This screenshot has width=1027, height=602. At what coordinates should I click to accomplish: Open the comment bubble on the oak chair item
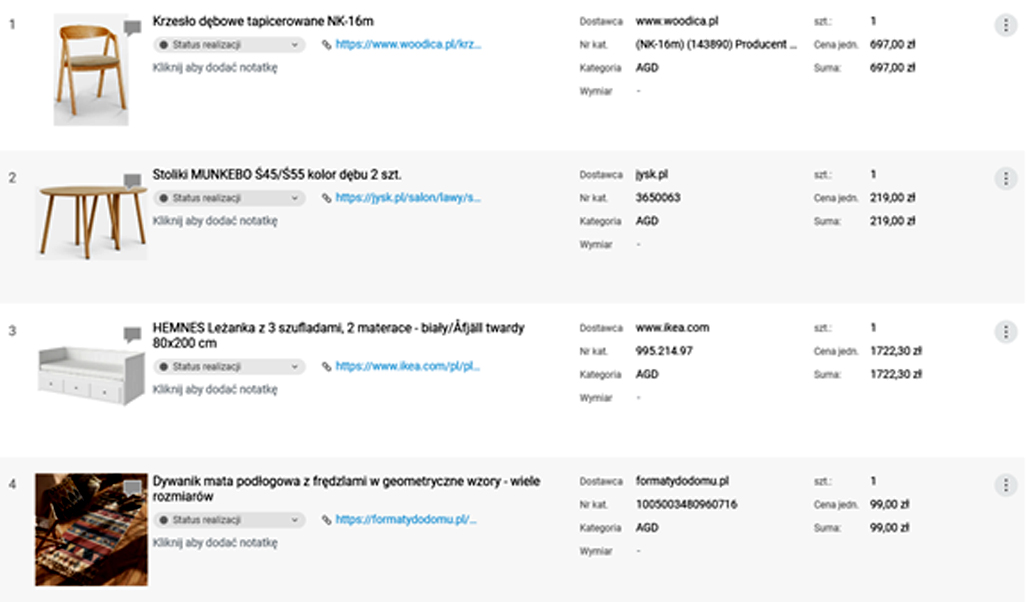(x=132, y=27)
